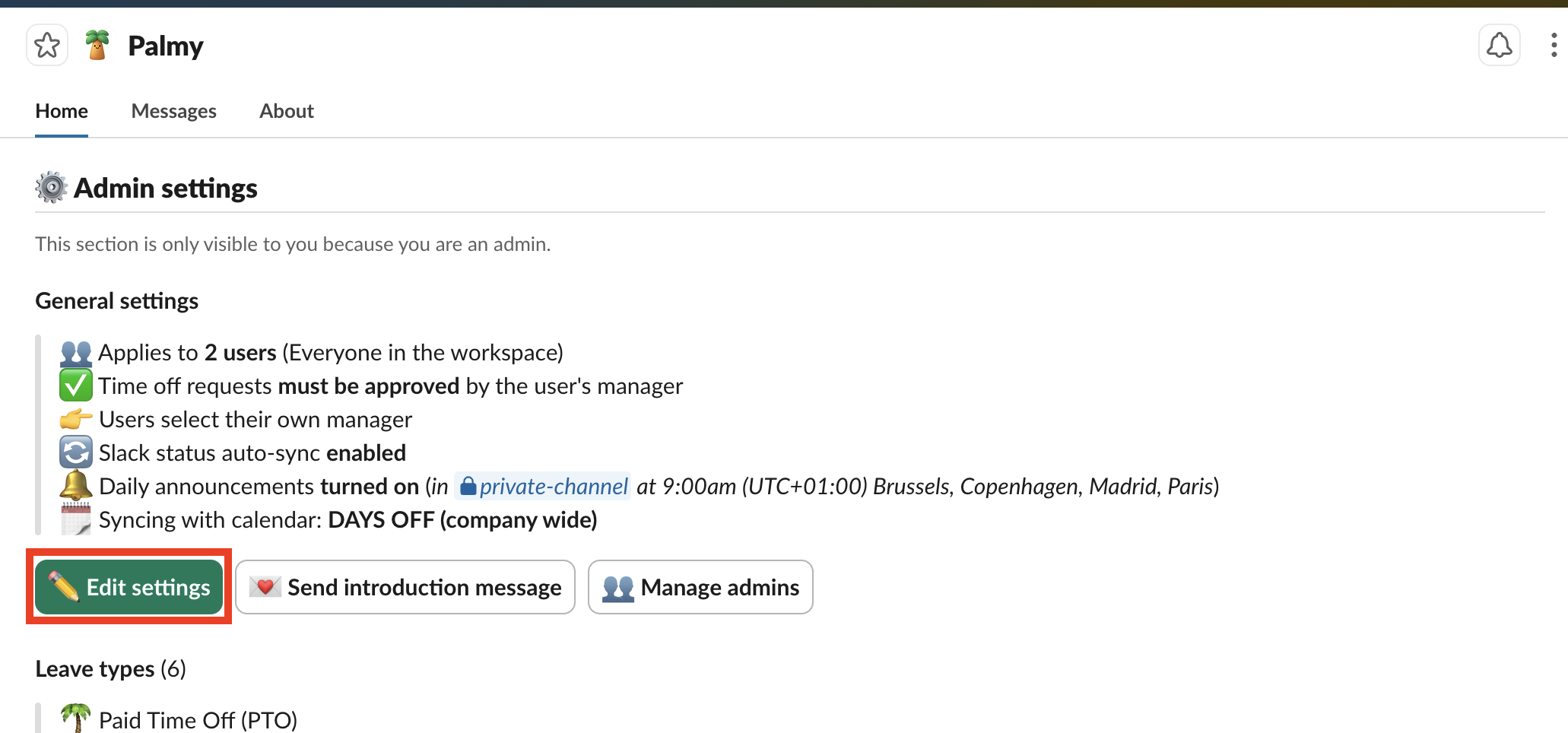
Task: Click the Slack status sync icon
Action: click(76, 453)
